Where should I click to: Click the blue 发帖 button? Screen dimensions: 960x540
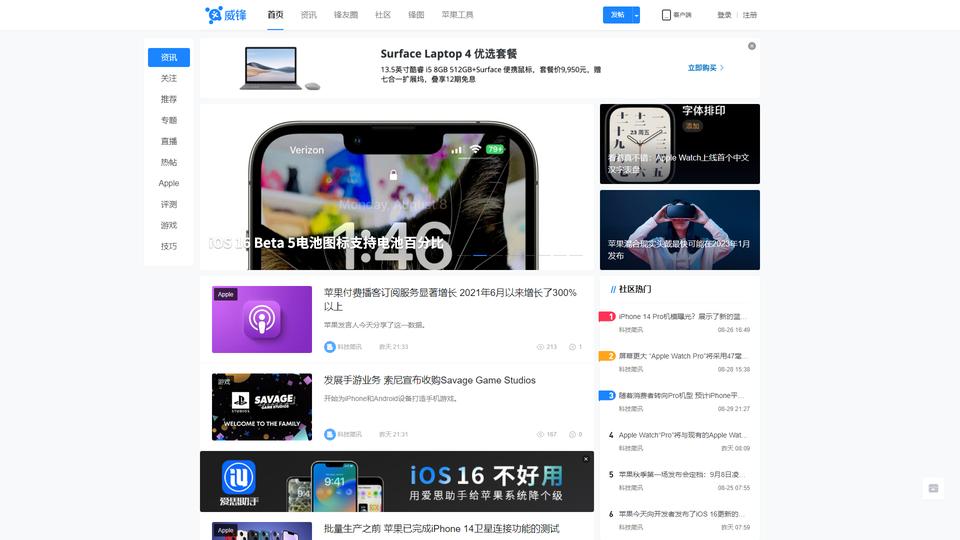tap(617, 15)
